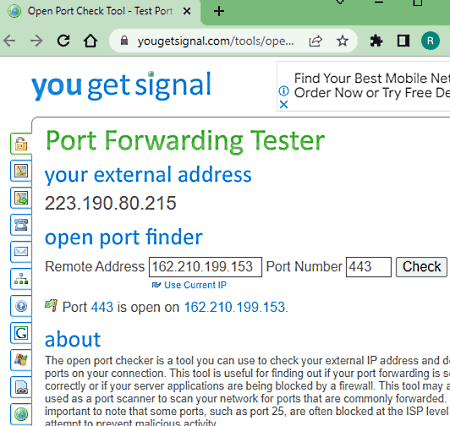Open the map location sidebar tool
Image resolution: width=450 pixels, height=426 pixels.
pyautogui.click(x=21, y=171)
